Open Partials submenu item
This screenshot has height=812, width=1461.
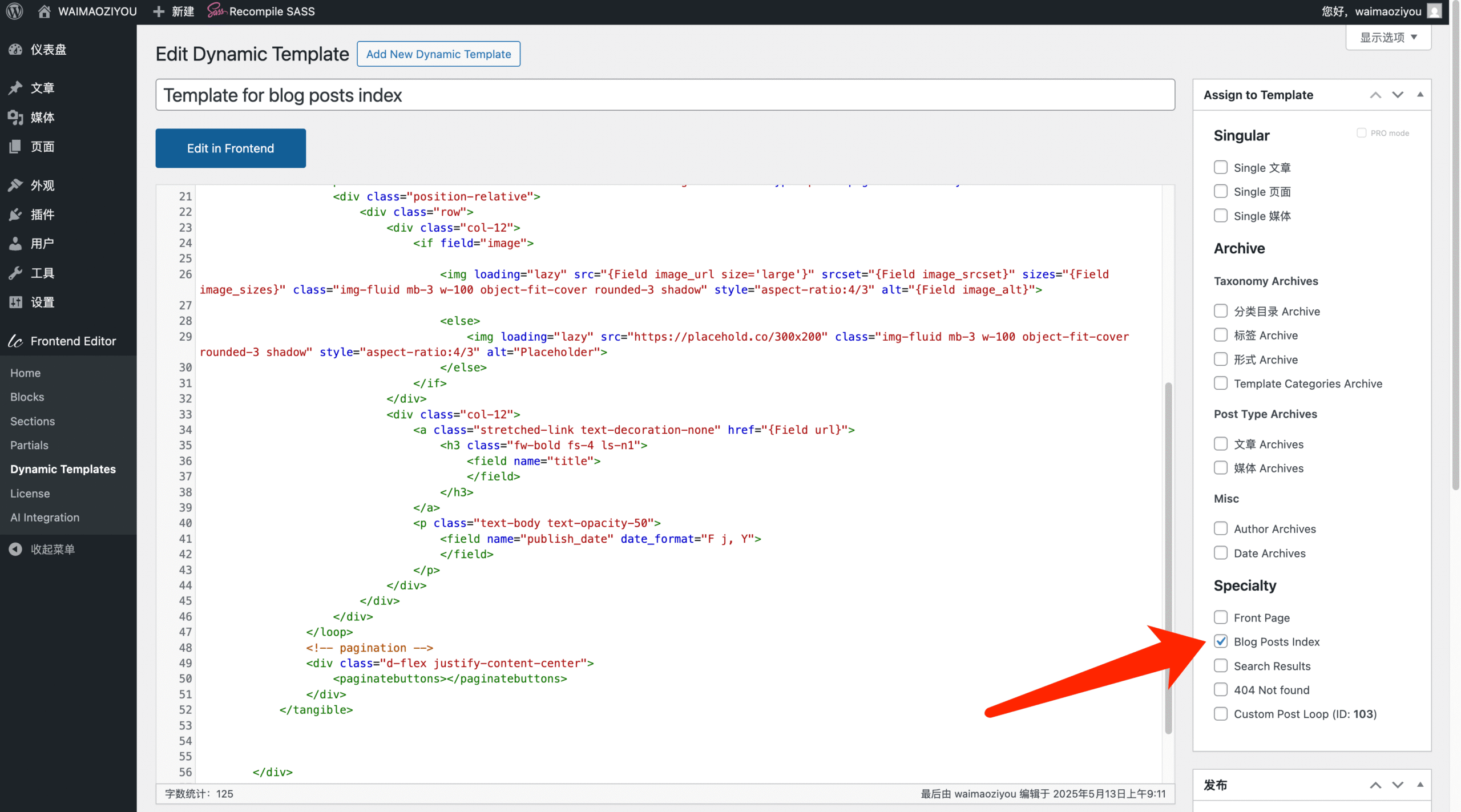(29, 445)
